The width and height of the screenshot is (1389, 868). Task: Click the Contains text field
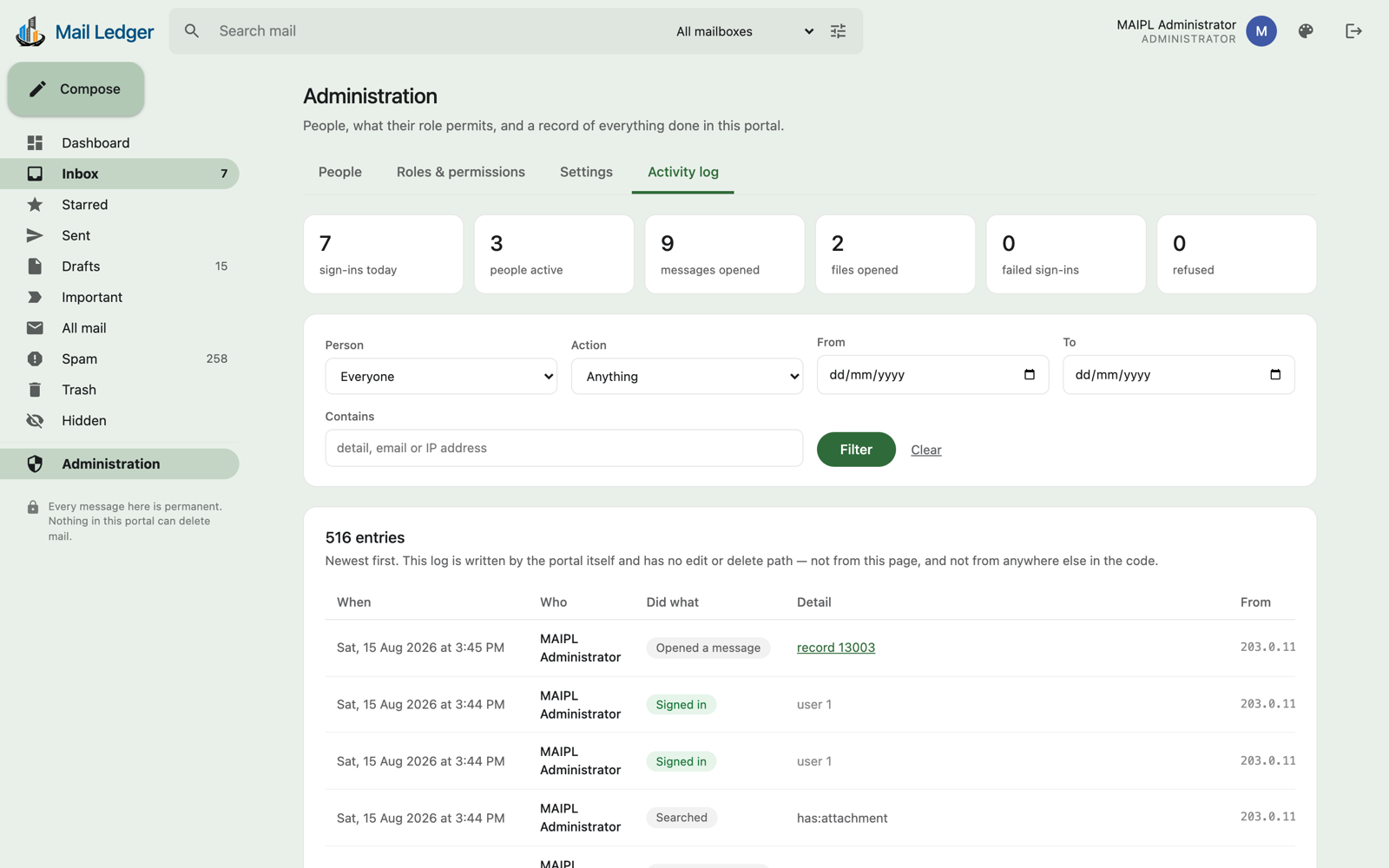(x=564, y=448)
